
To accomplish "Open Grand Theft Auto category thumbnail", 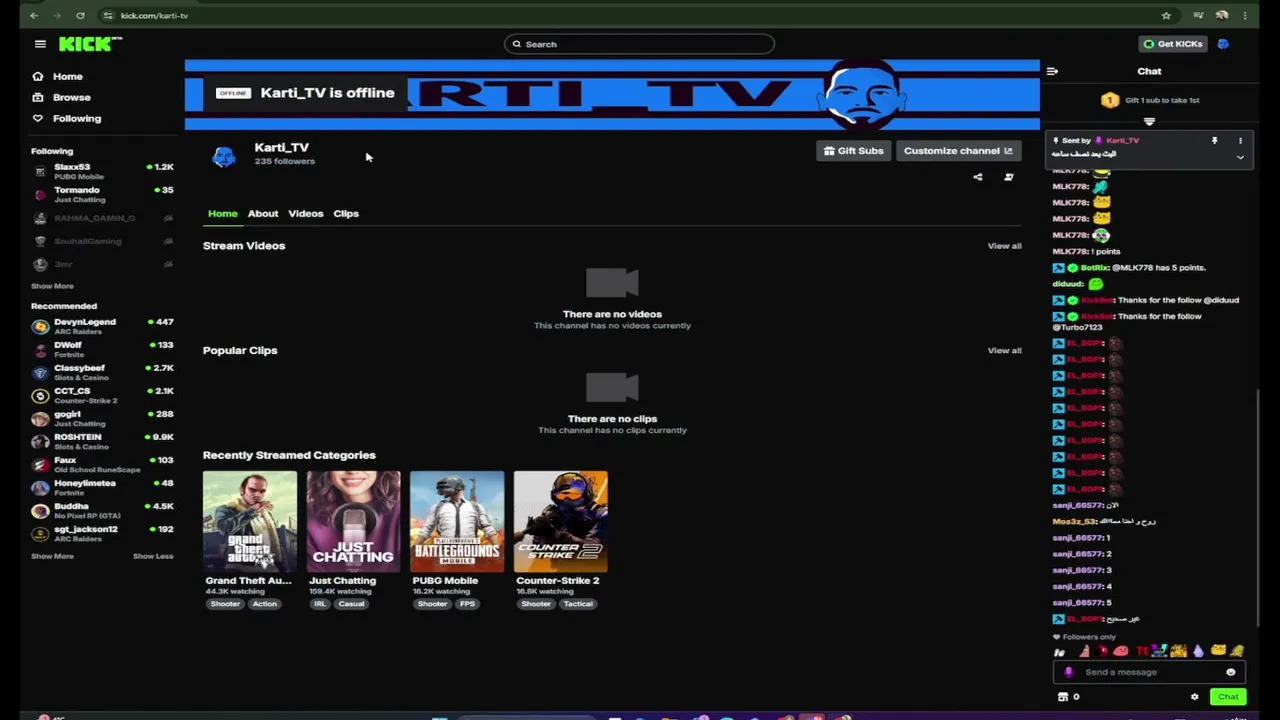I will (x=250, y=520).
